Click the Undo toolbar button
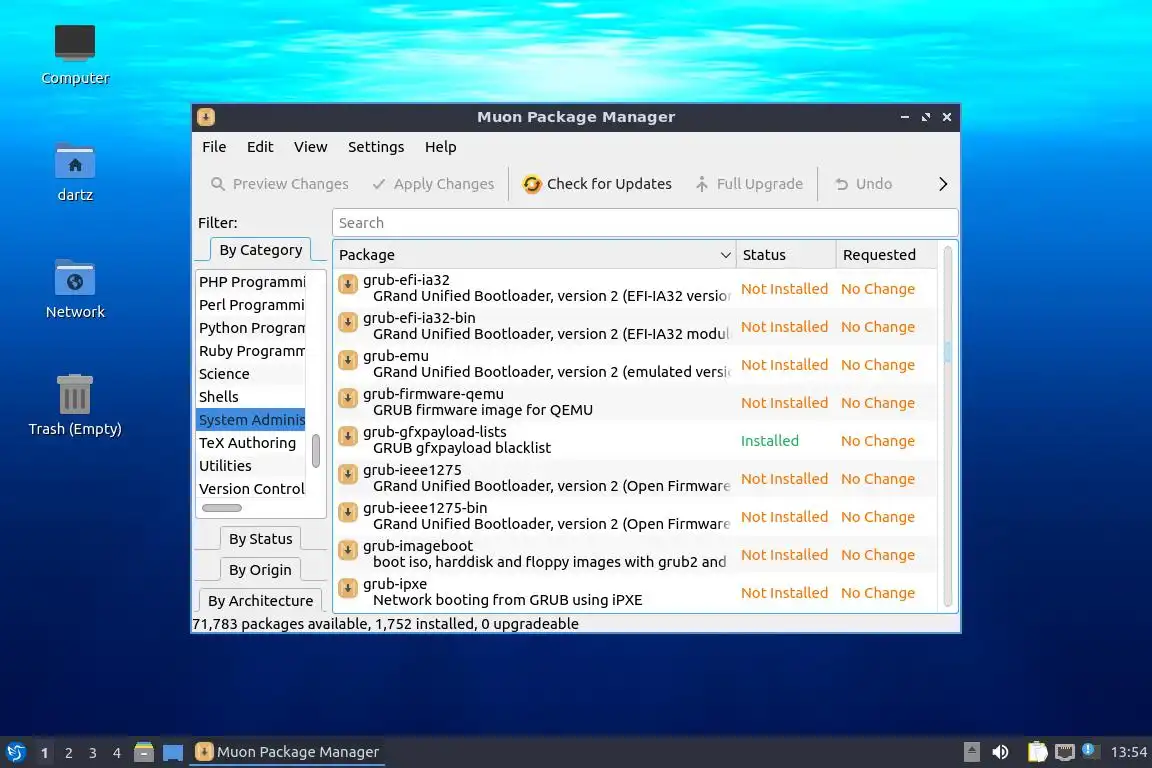 pyautogui.click(x=863, y=184)
